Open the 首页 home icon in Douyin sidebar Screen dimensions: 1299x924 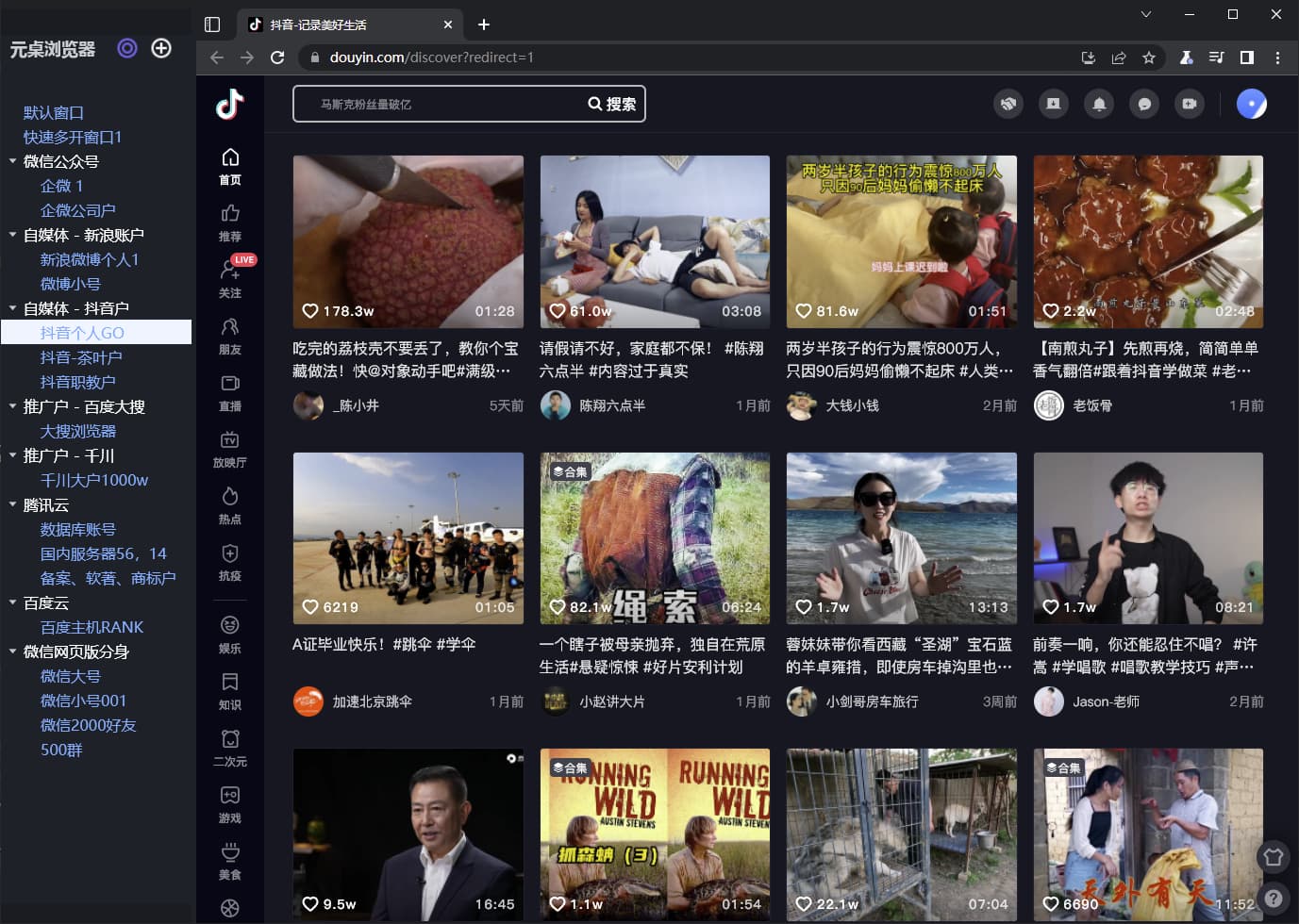(x=229, y=166)
